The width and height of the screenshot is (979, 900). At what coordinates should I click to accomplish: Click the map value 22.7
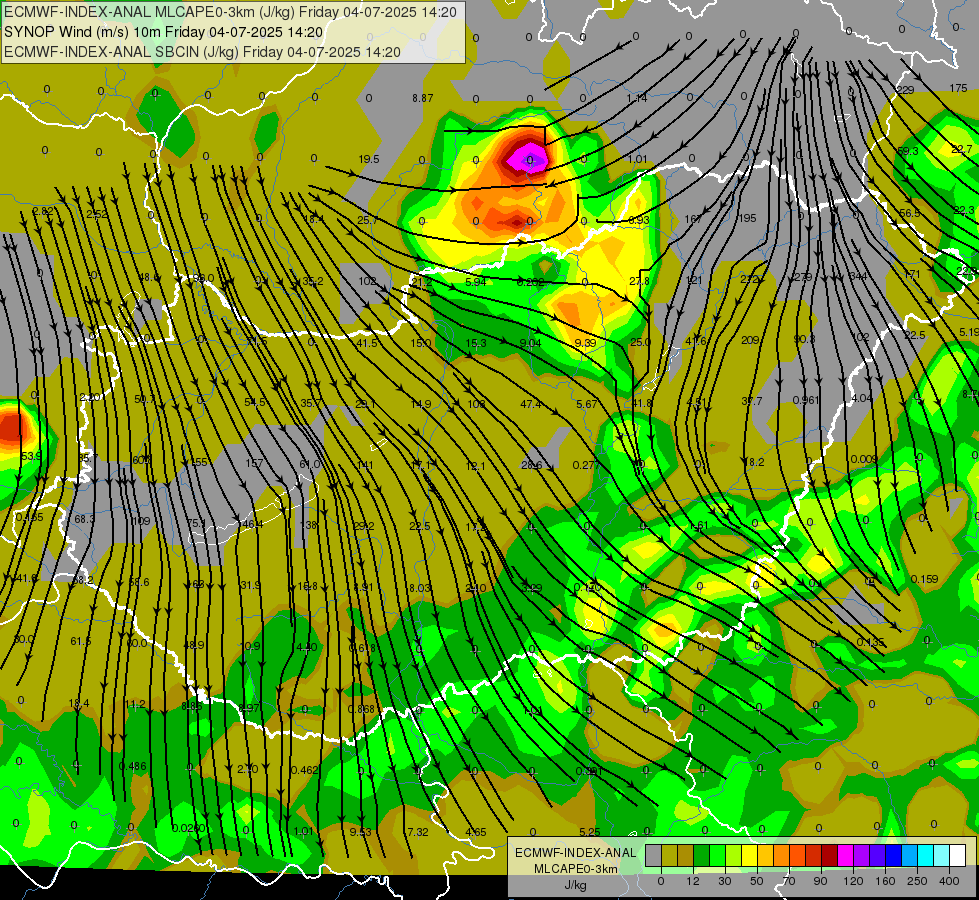[x=962, y=149]
